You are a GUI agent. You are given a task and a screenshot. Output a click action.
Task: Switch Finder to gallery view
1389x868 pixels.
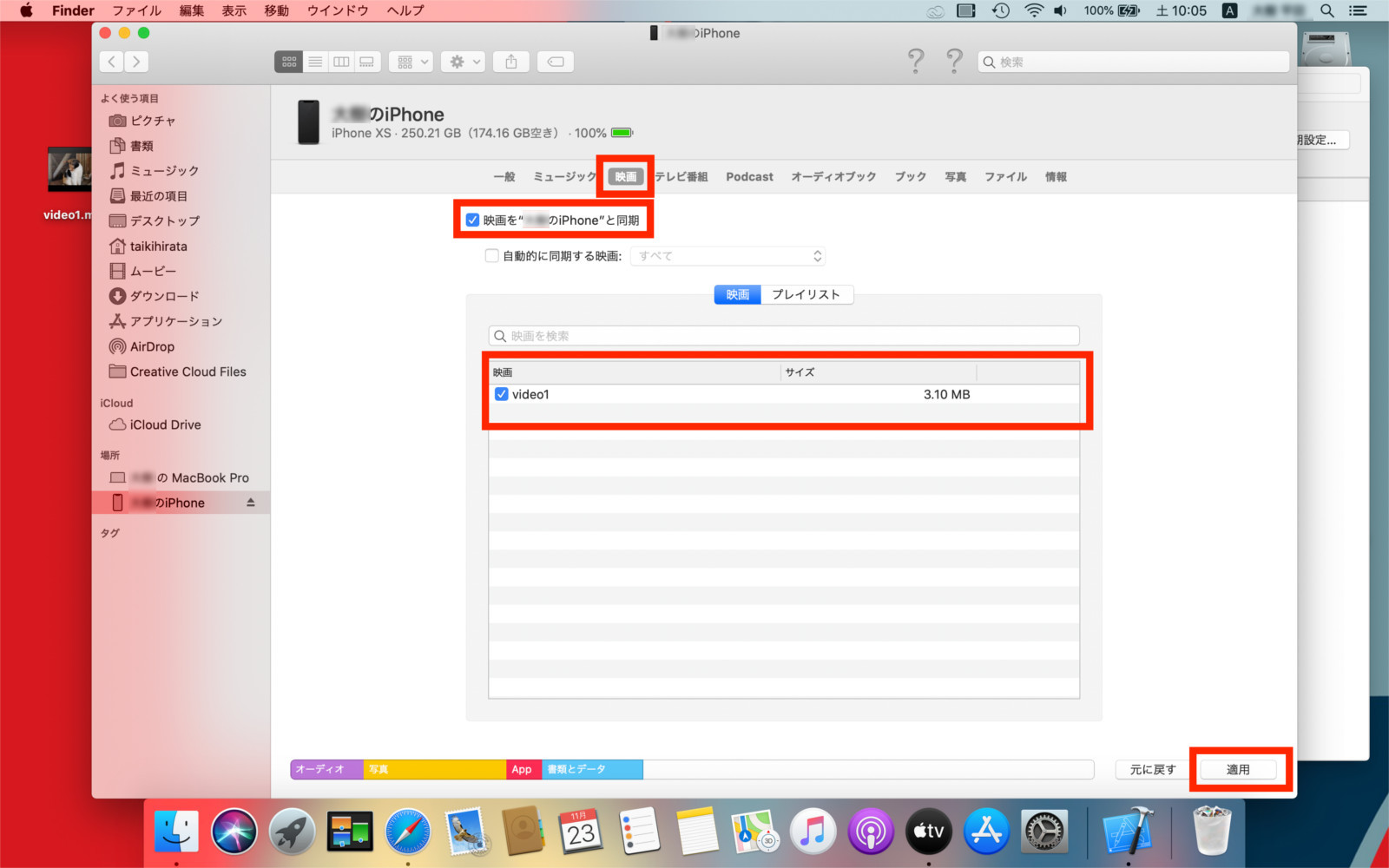coord(367,62)
